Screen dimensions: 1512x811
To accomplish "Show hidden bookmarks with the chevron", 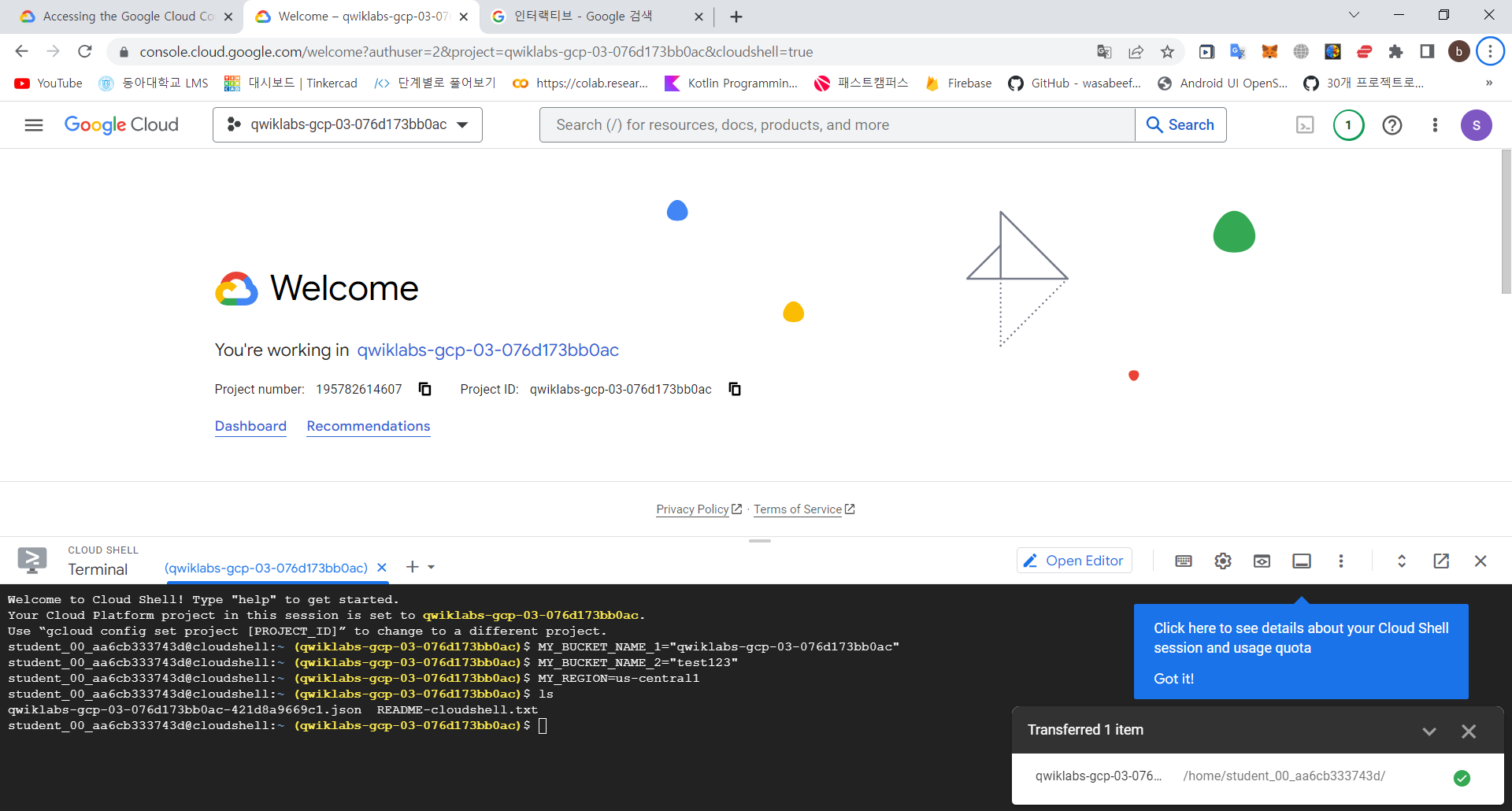I will (1488, 83).
